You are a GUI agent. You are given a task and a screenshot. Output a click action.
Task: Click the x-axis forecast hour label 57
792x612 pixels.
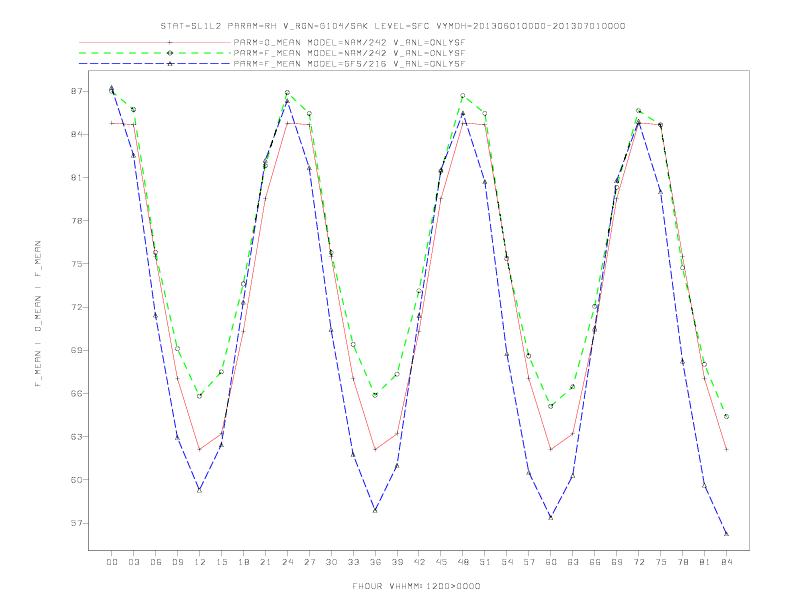(529, 562)
